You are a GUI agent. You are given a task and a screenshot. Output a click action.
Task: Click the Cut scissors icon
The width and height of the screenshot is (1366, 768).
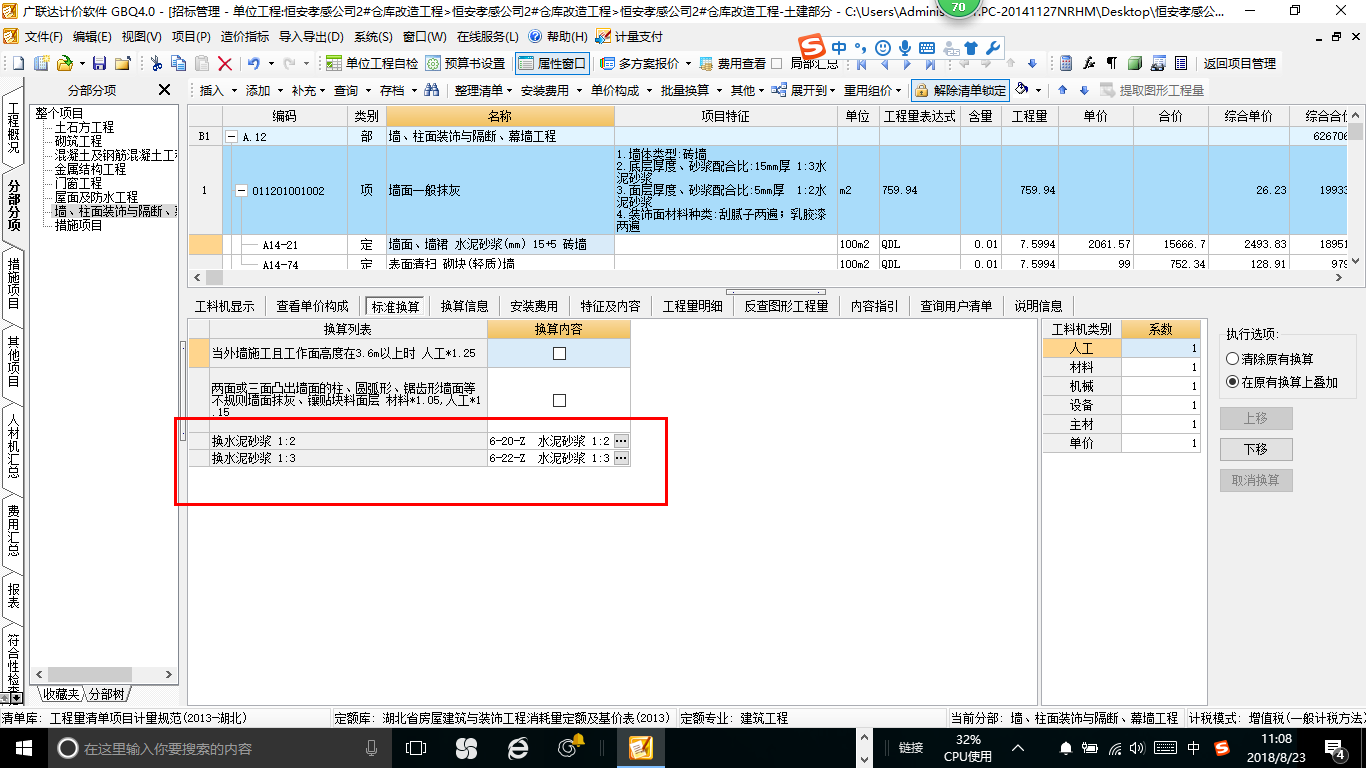(x=156, y=63)
